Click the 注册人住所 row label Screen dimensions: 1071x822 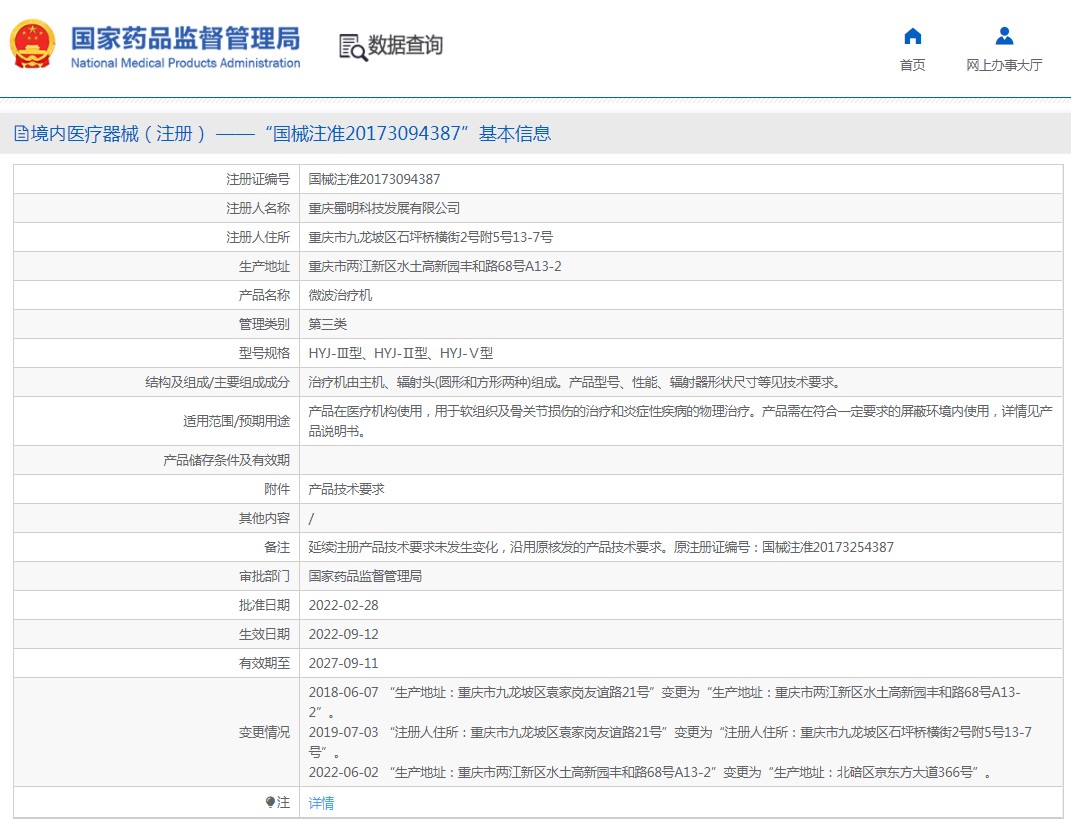258,237
